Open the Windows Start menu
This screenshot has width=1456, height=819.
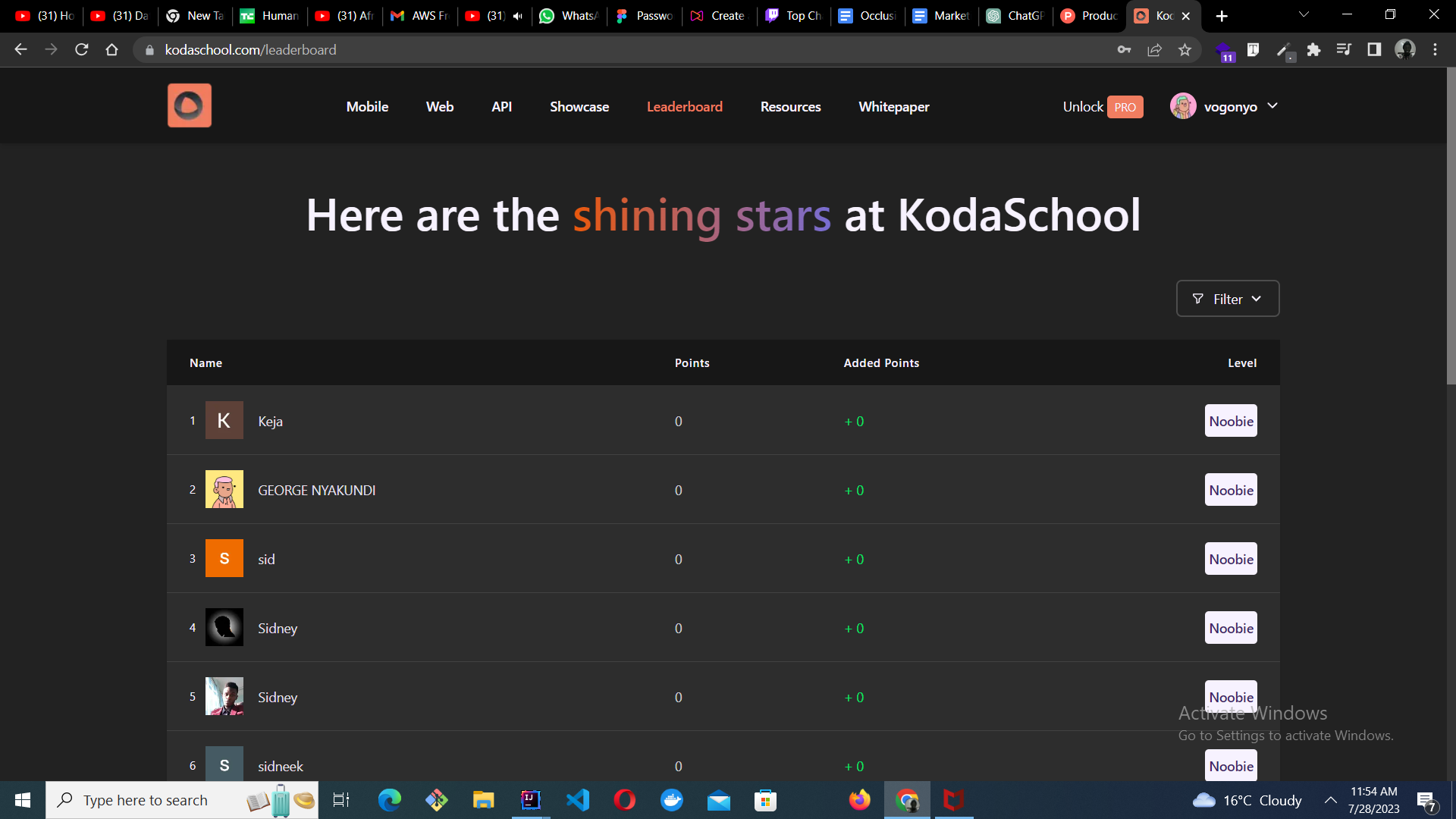click(x=23, y=800)
